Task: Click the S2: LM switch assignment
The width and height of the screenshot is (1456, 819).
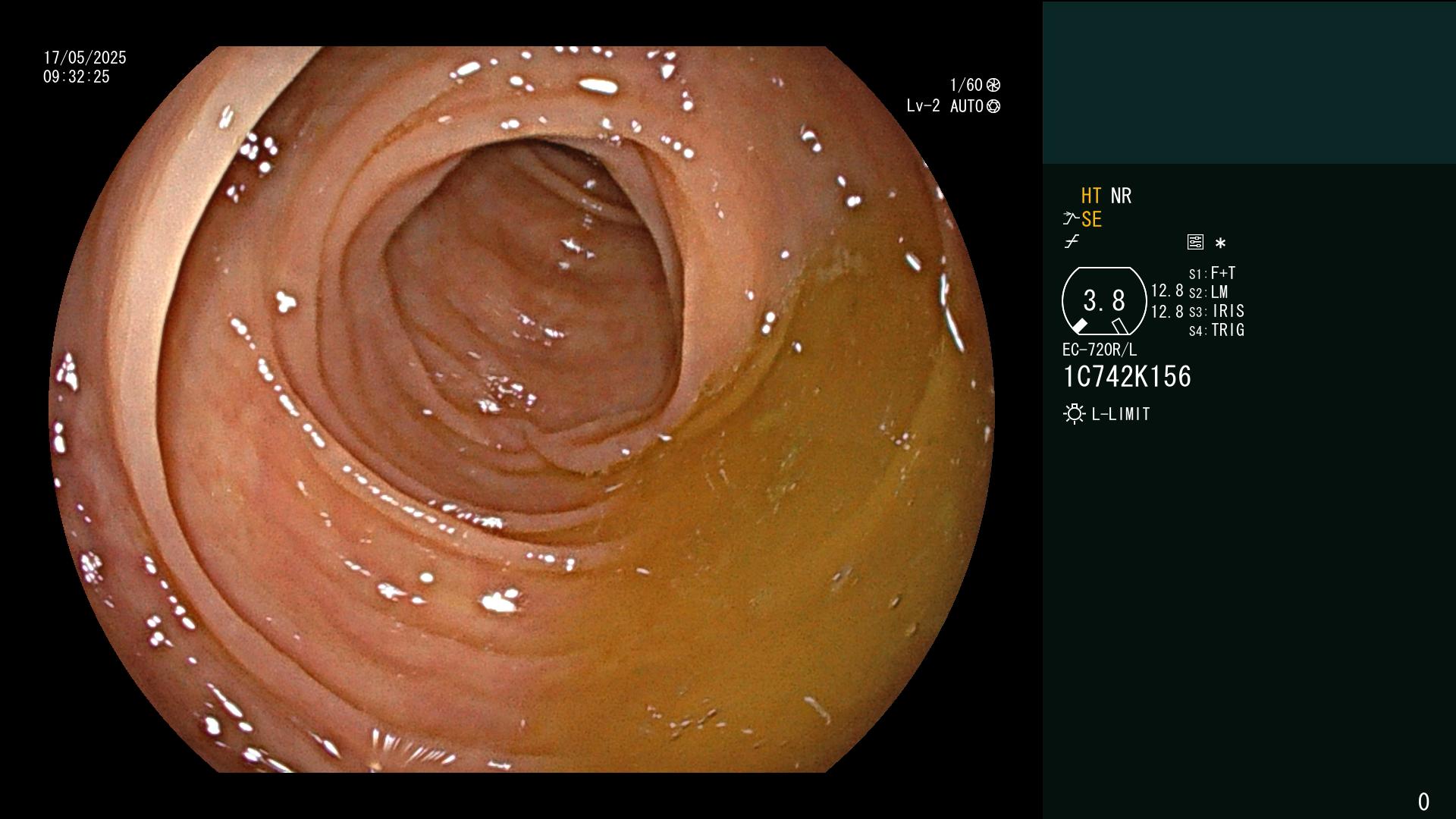Action: [1208, 292]
